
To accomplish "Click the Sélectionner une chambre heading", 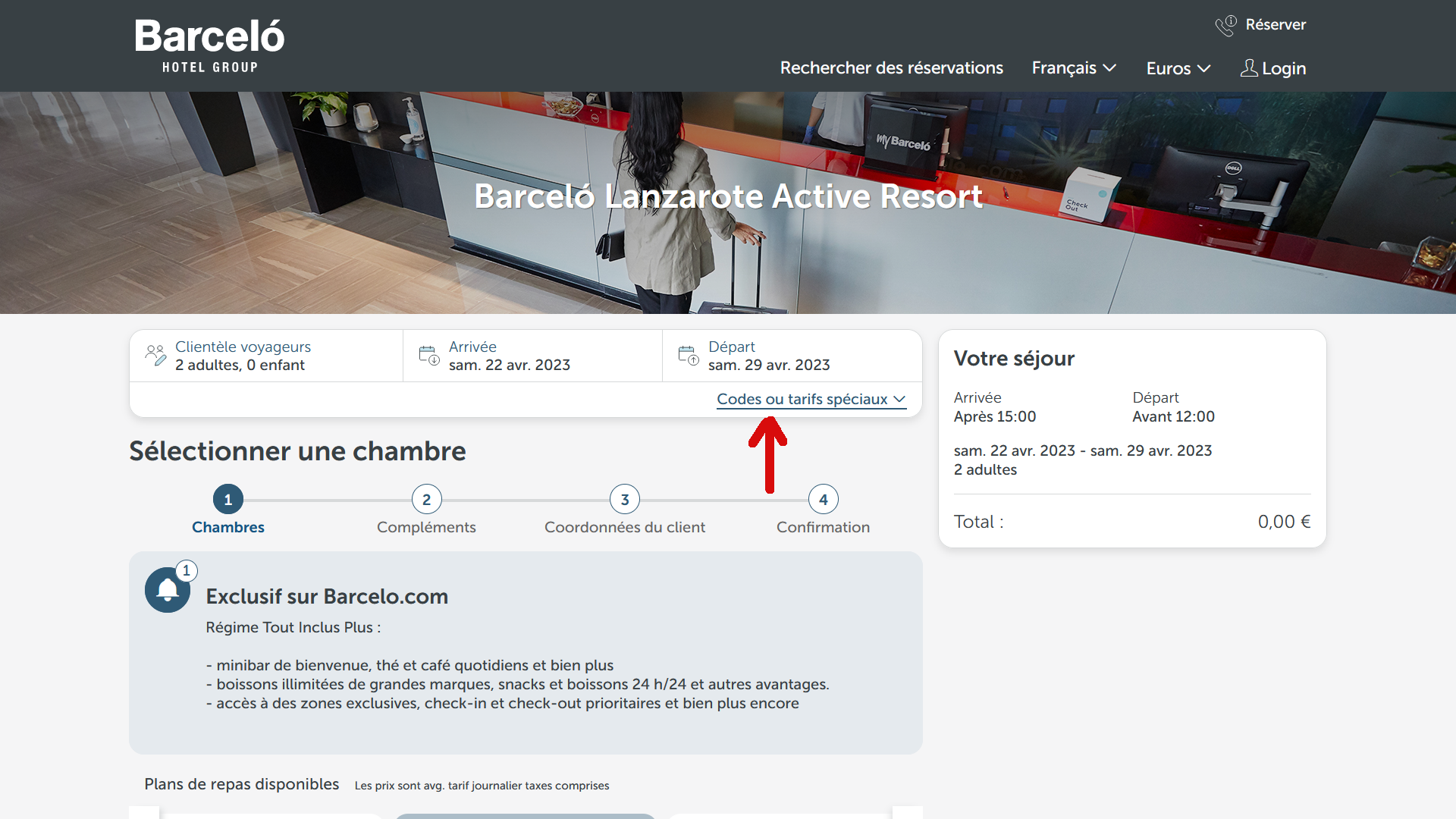I will [297, 452].
